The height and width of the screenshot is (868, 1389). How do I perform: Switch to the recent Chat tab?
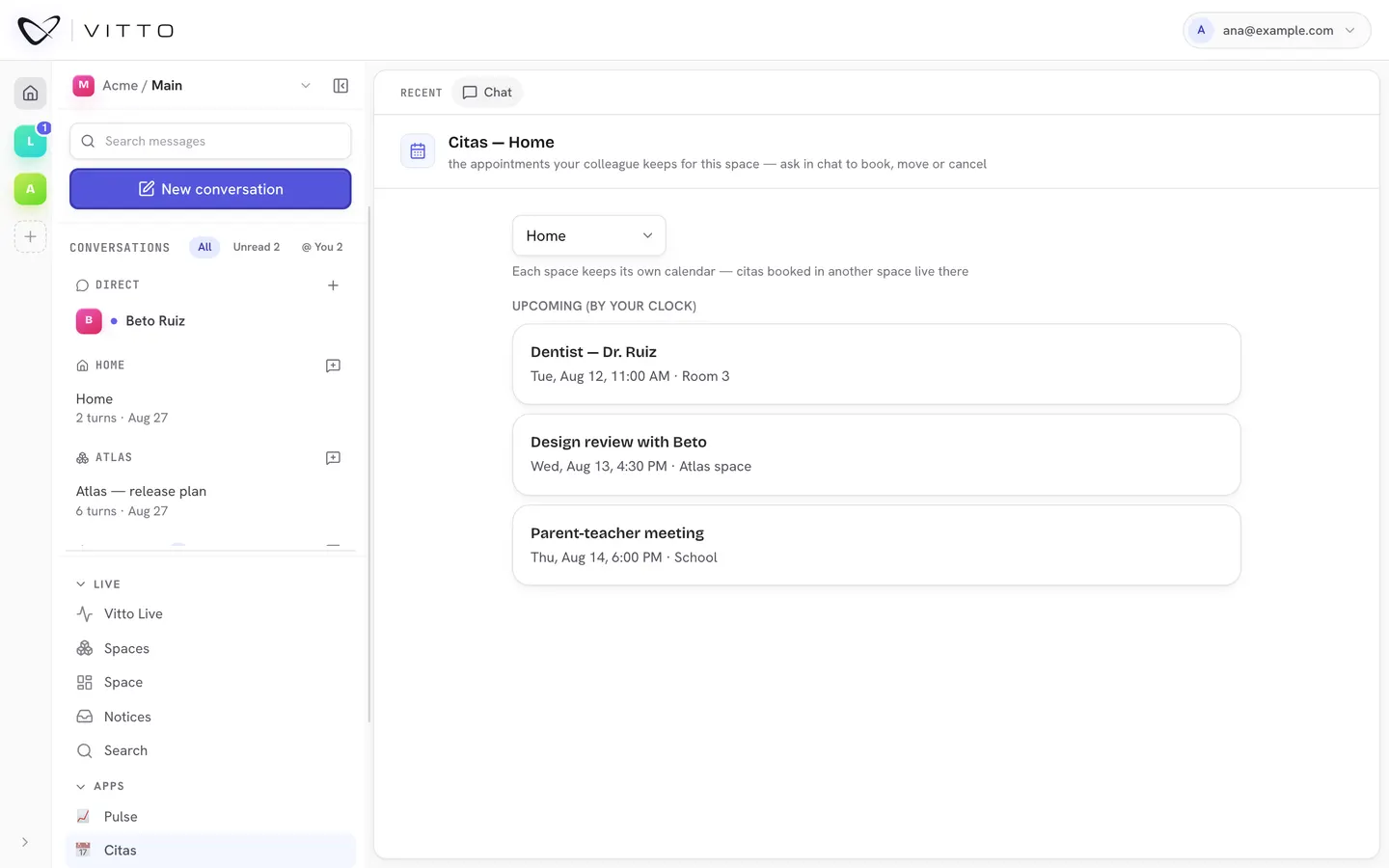coord(487,93)
